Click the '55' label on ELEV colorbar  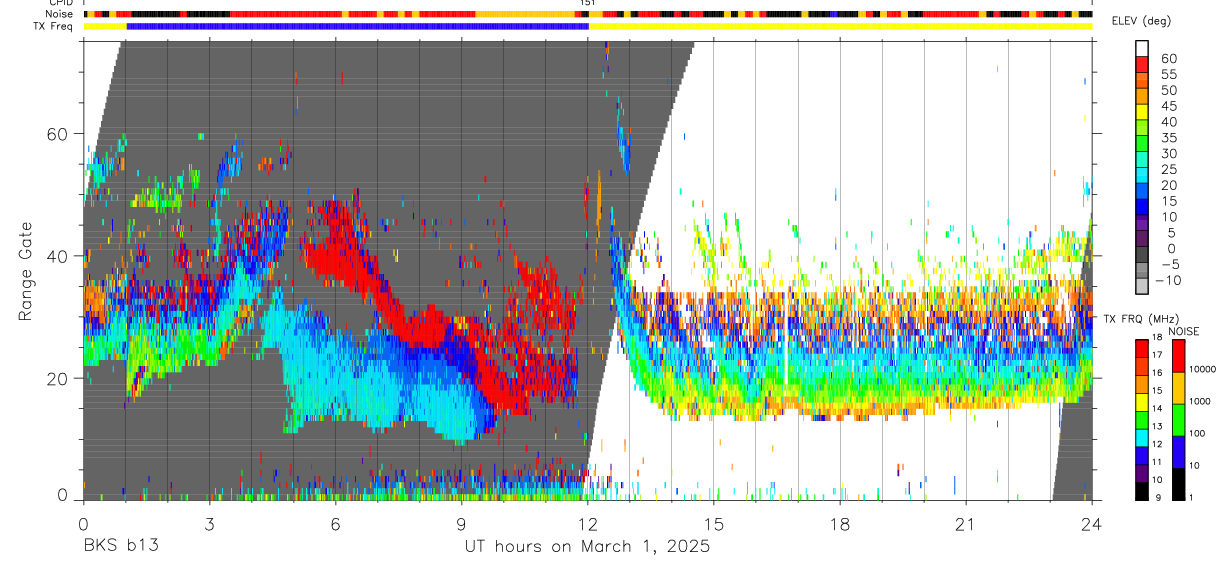coord(1168,75)
